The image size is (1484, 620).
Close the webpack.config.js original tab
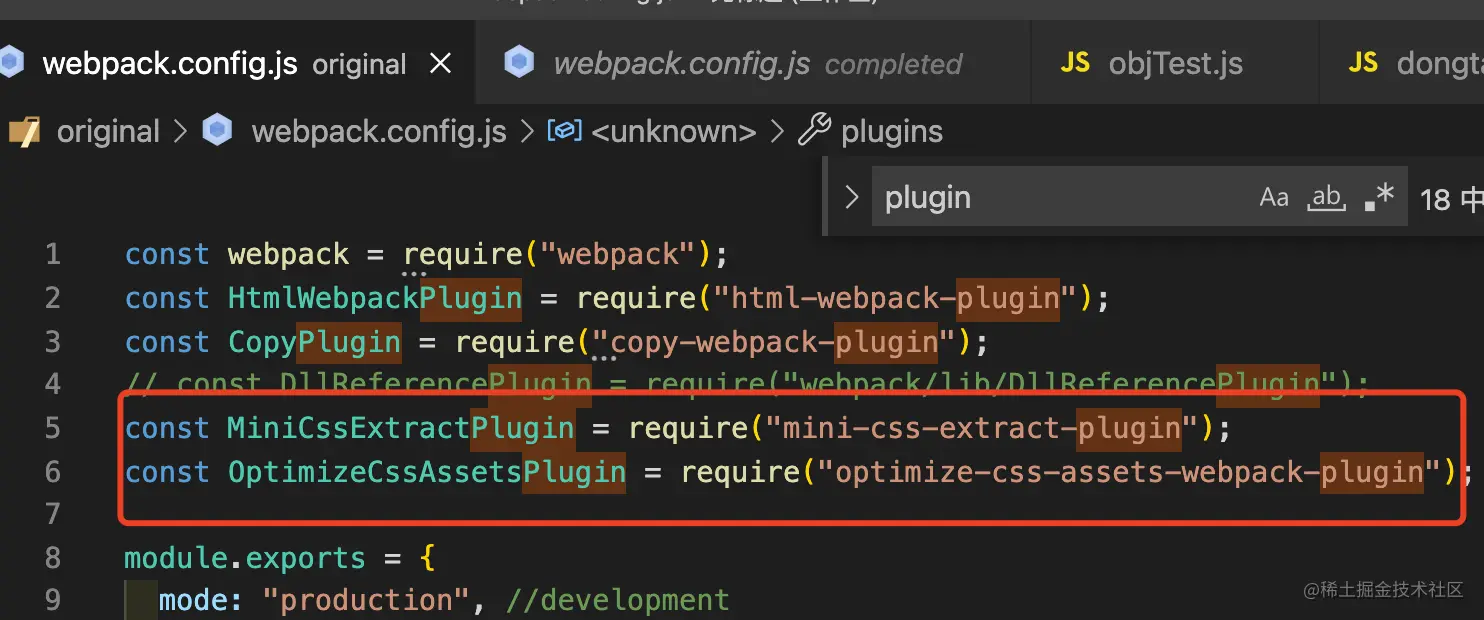pos(440,65)
